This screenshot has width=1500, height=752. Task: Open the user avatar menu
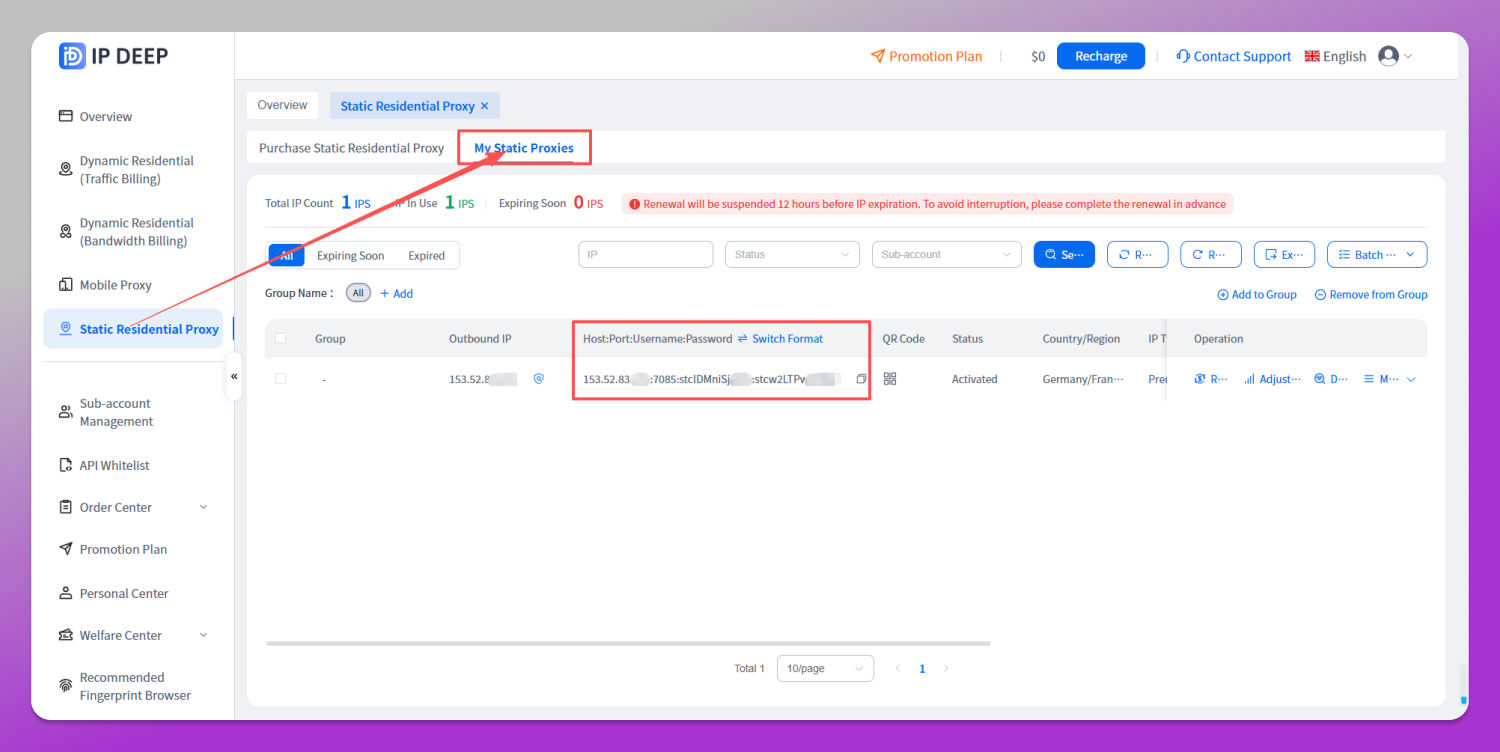1395,56
